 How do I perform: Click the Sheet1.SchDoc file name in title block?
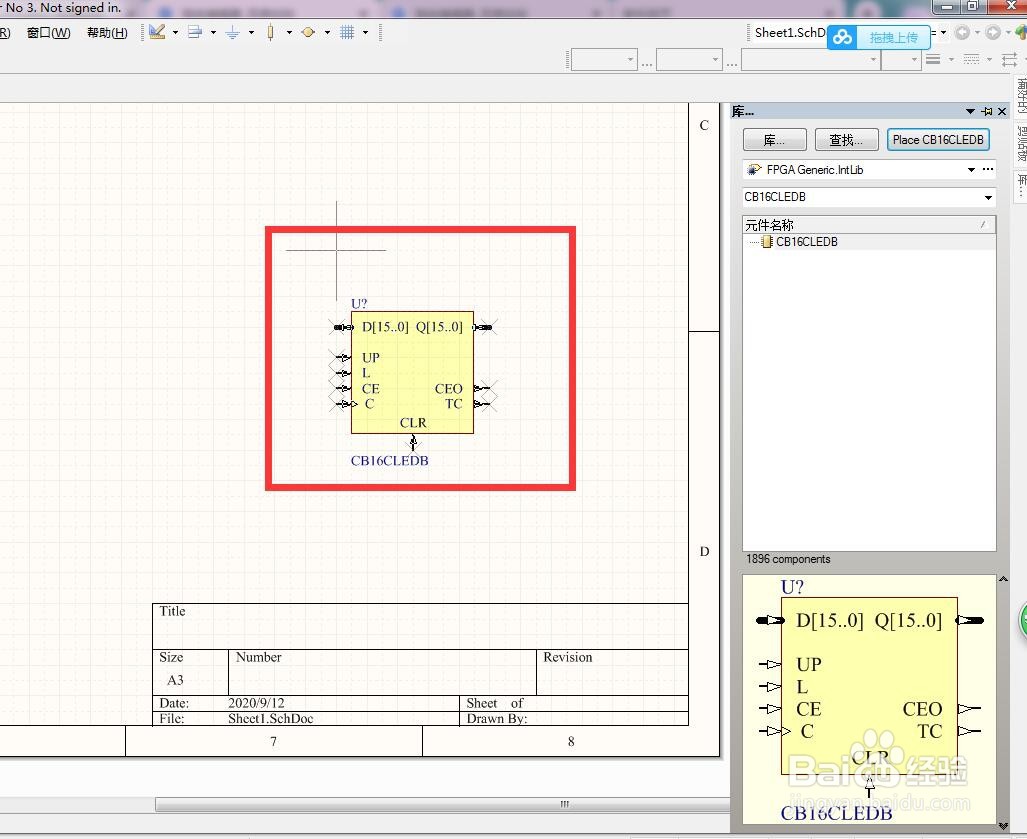click(x=271, y=718)
